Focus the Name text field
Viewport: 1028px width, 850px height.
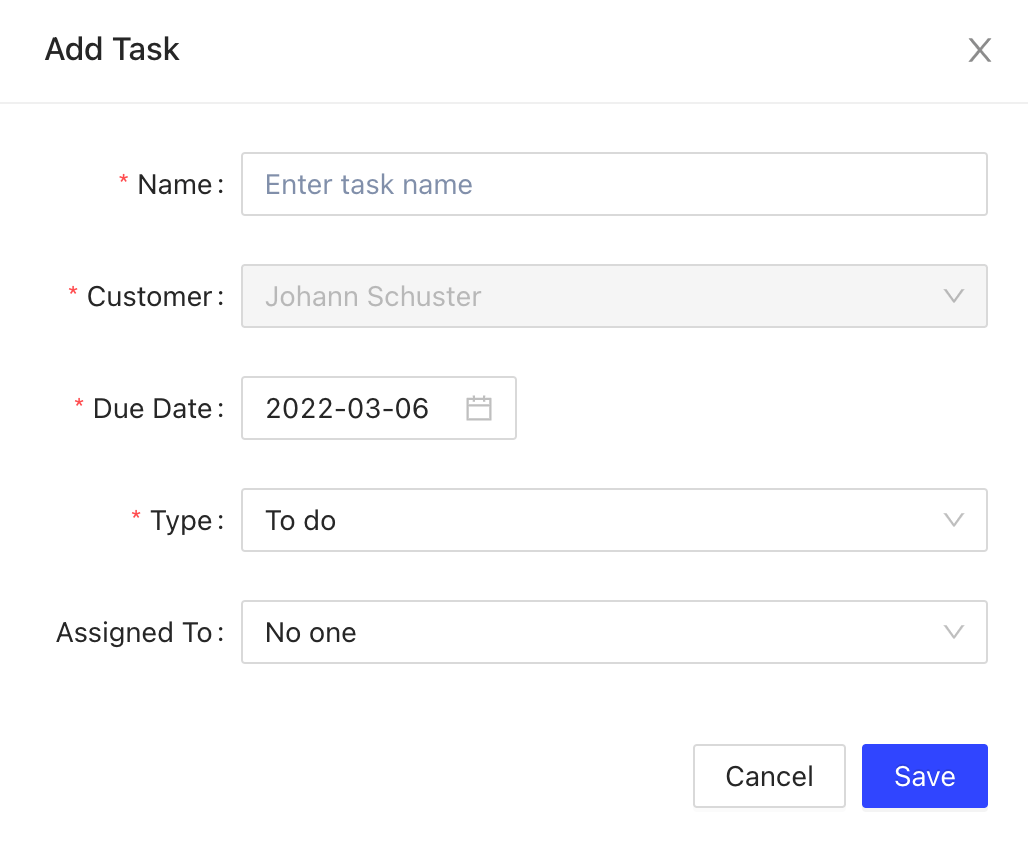613,184
